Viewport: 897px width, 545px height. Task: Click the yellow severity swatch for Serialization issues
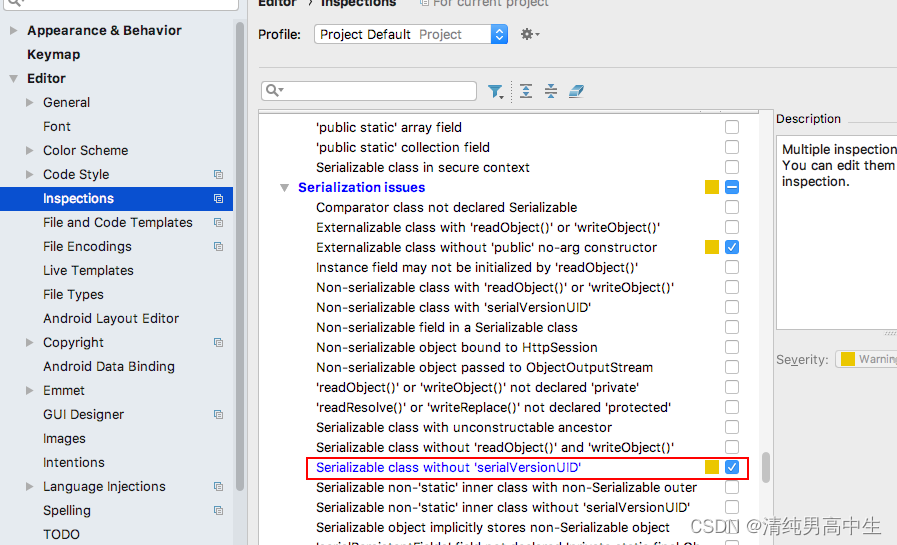tap(712, 187)
